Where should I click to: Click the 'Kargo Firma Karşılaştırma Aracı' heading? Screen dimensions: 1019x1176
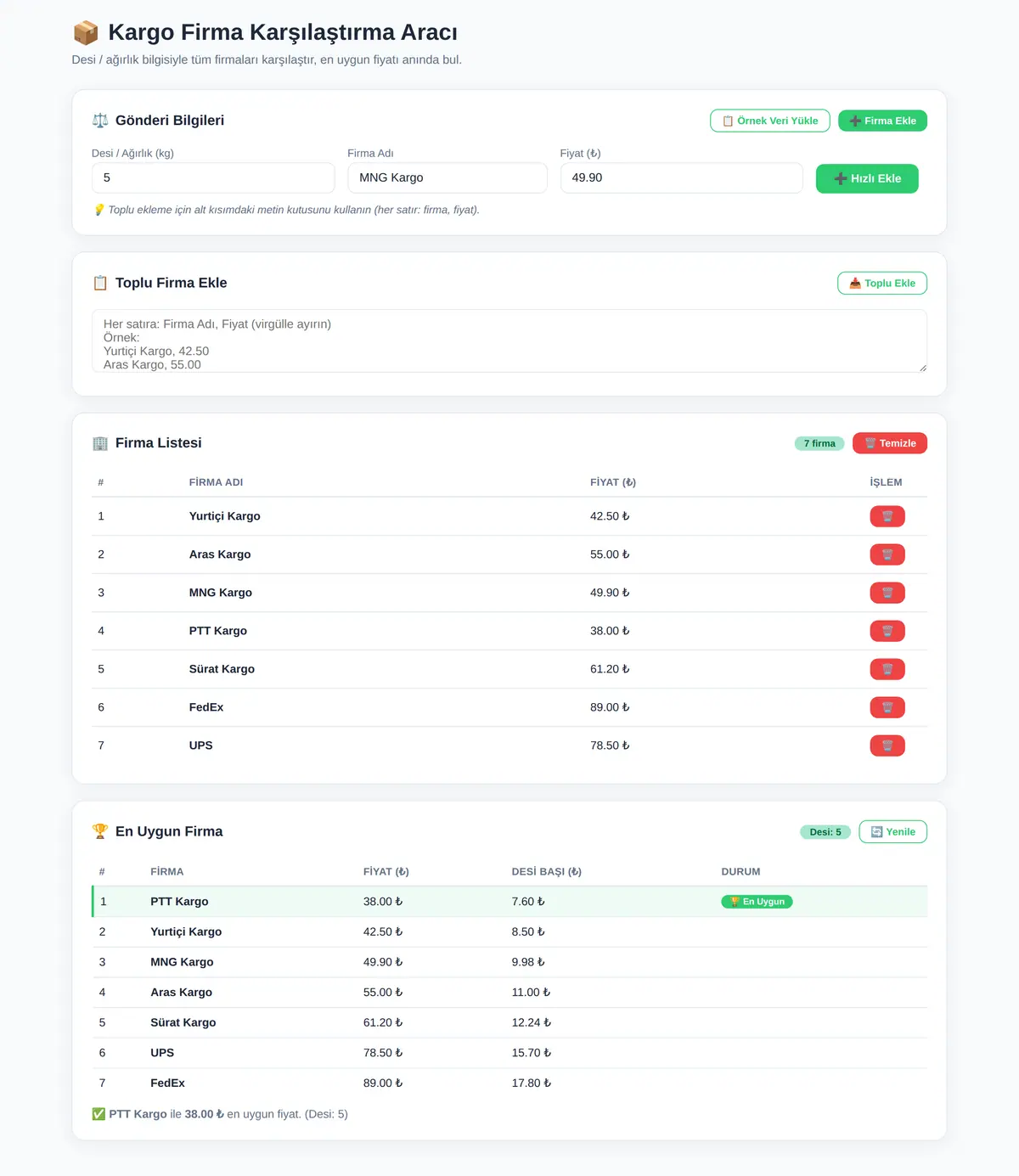point(283,32)
